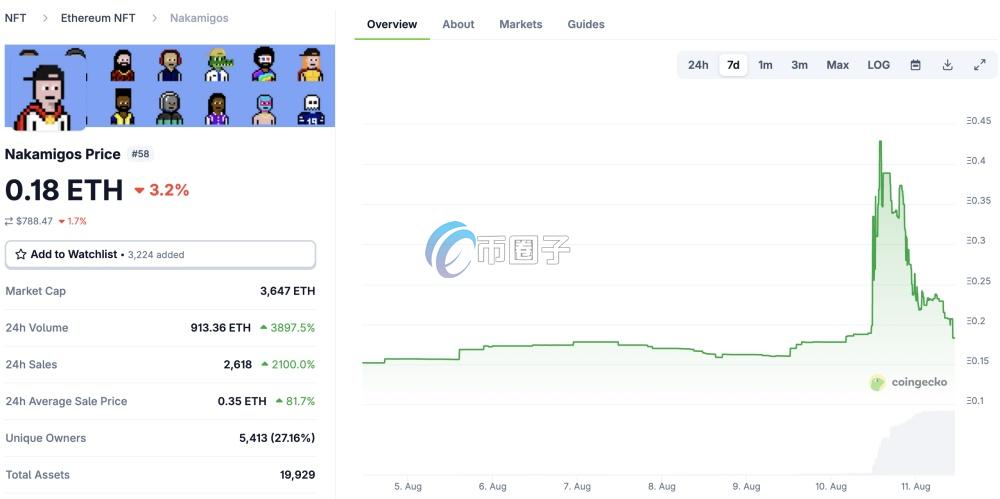Screen dimensions: 1000x499
Task: Switch to the Overview tab
Action: [392, 24]
